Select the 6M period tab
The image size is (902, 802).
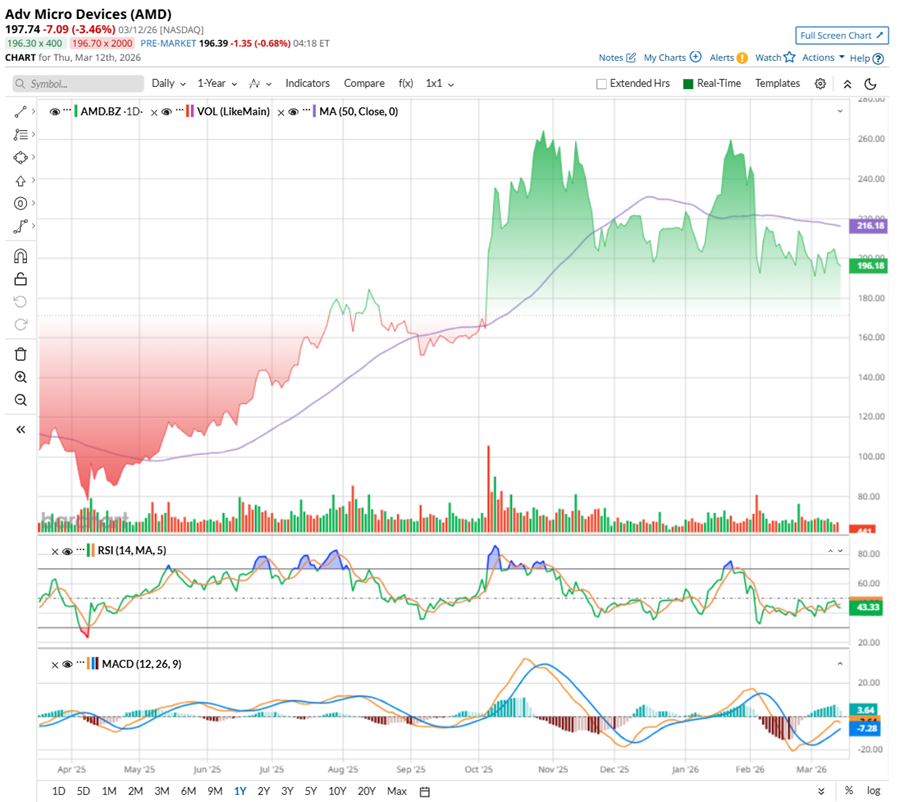[x=189, y=791]
